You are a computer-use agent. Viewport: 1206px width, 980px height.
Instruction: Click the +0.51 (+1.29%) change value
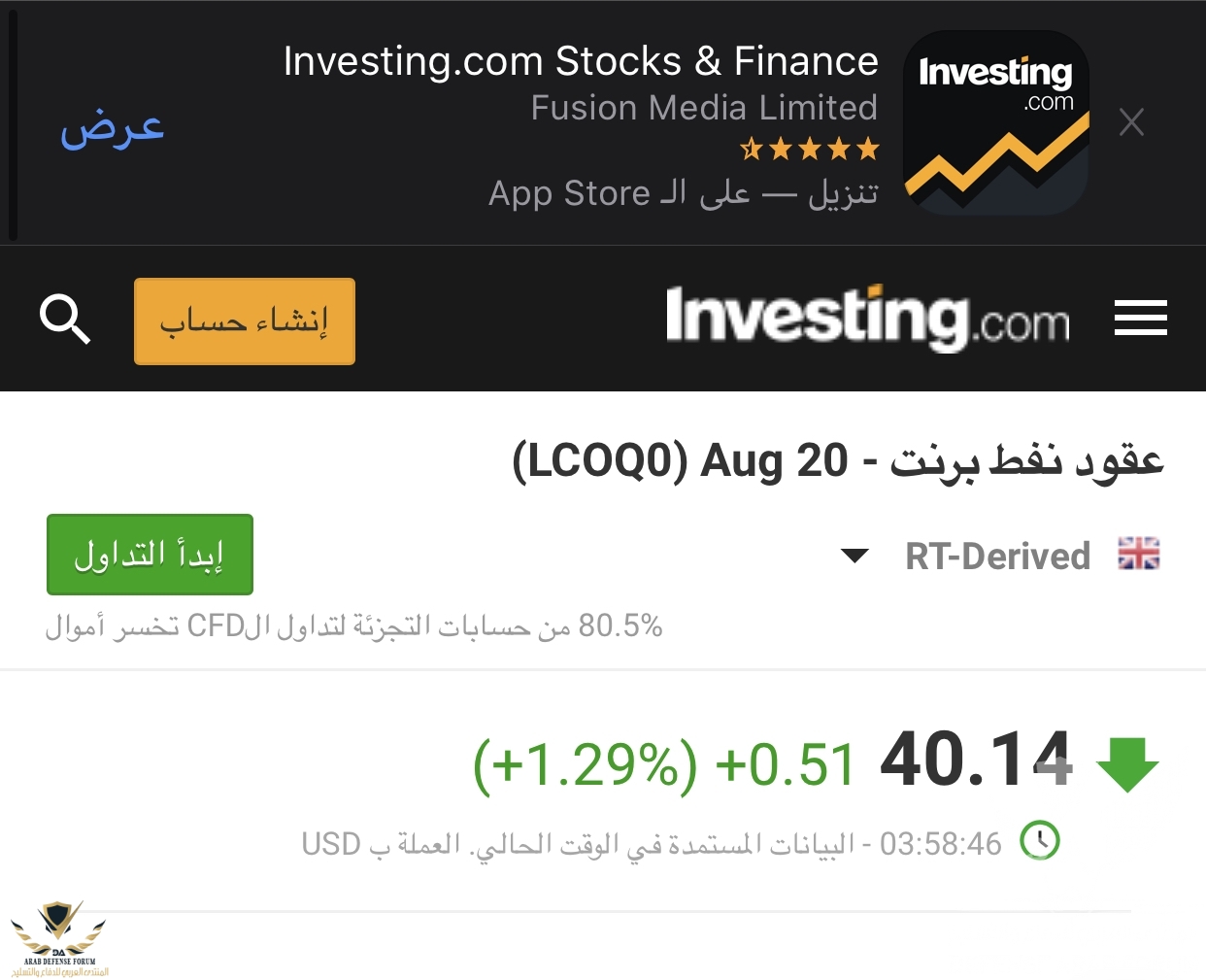664,763
